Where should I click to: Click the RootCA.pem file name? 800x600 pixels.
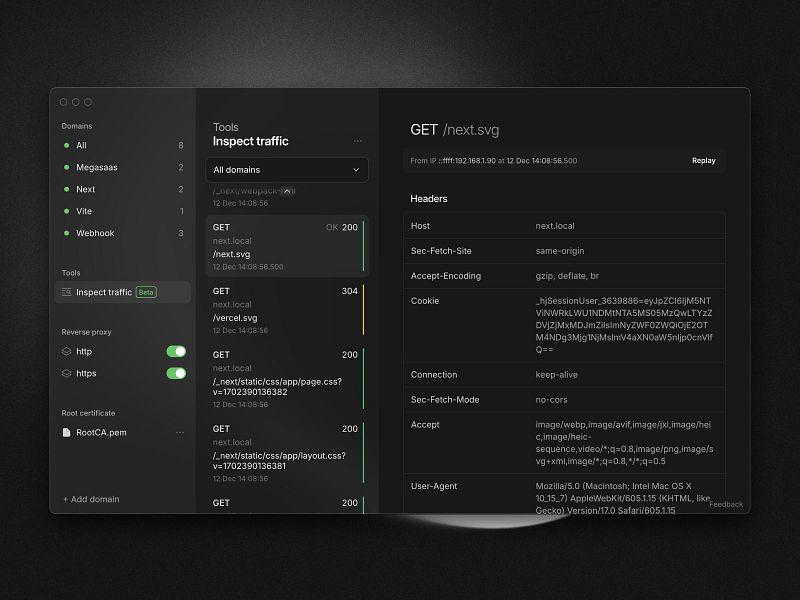click(101, 433)
